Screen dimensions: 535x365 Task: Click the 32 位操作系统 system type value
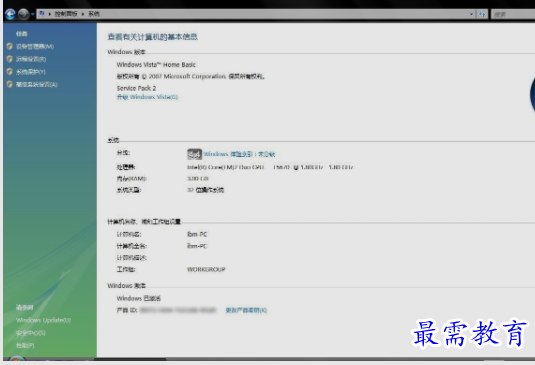pos(205,190)
